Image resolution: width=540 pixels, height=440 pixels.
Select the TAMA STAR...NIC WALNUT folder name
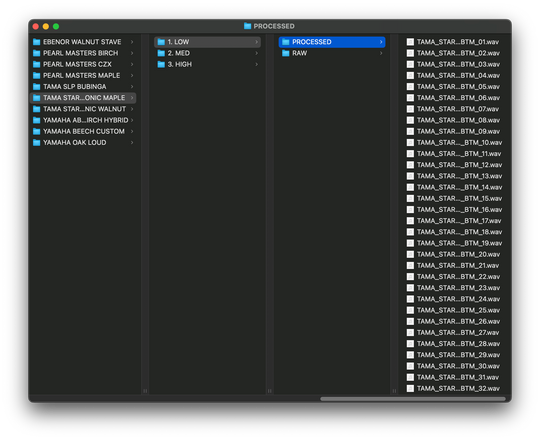click(84, 109)
